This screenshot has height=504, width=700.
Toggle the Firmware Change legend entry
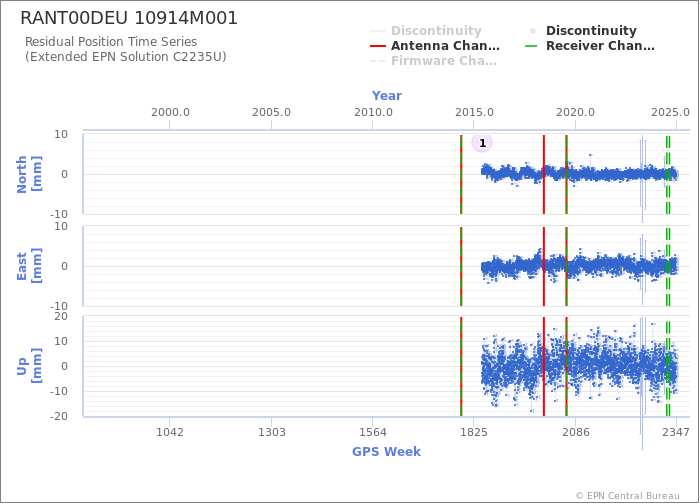coord(433,61)
